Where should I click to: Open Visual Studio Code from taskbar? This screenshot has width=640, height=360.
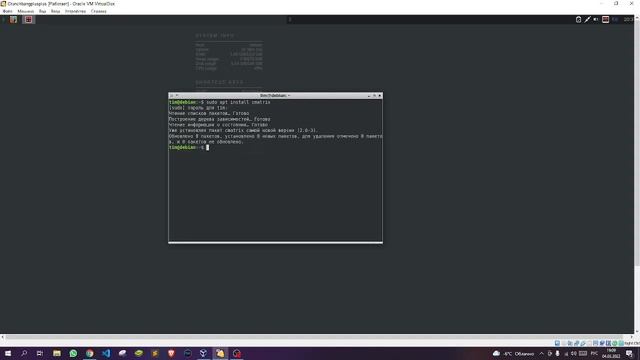(106, 353)
